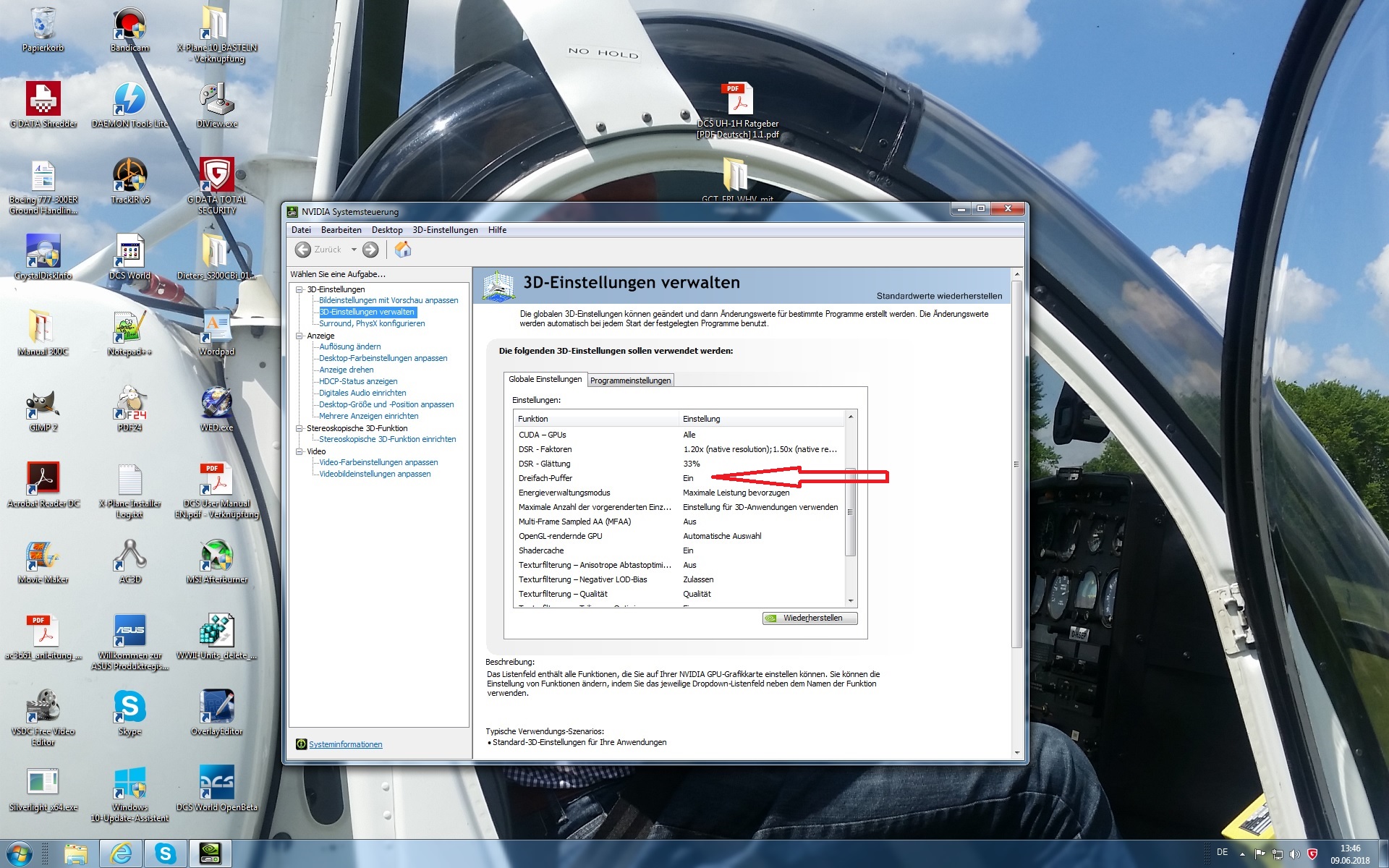Click the settings list scroll-up arrow

851,417
